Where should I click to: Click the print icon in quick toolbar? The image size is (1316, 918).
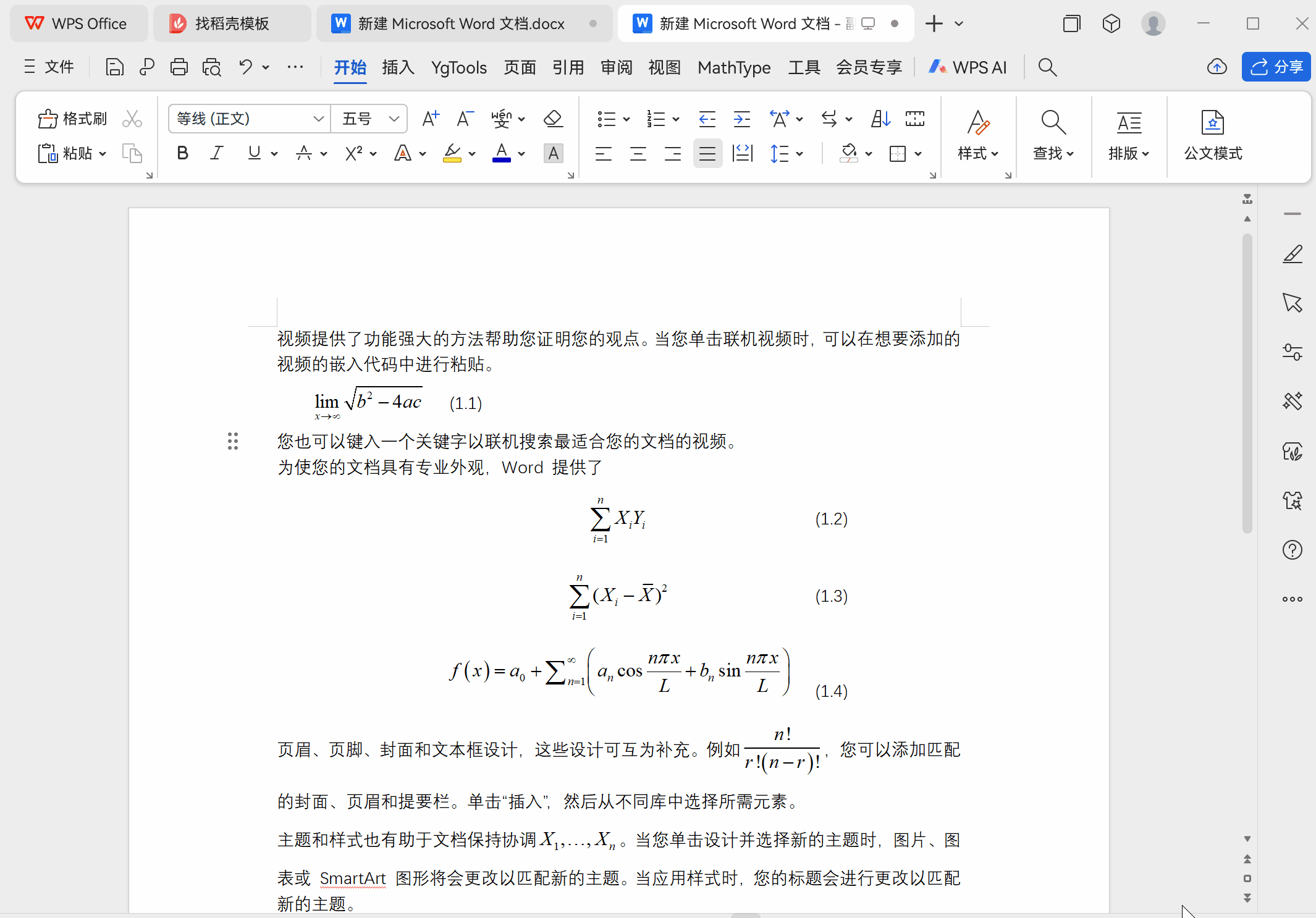click(179, 67)
